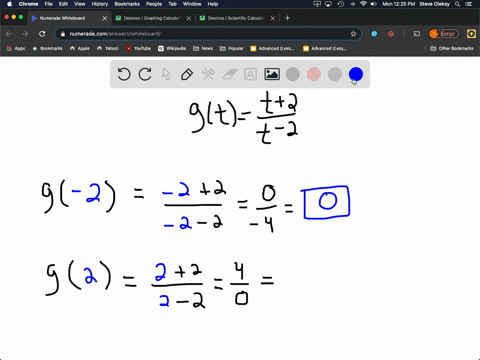The height and width of the screenshot is (360, 480).
Task: Go back in browser history
Action: pos(9,34)
